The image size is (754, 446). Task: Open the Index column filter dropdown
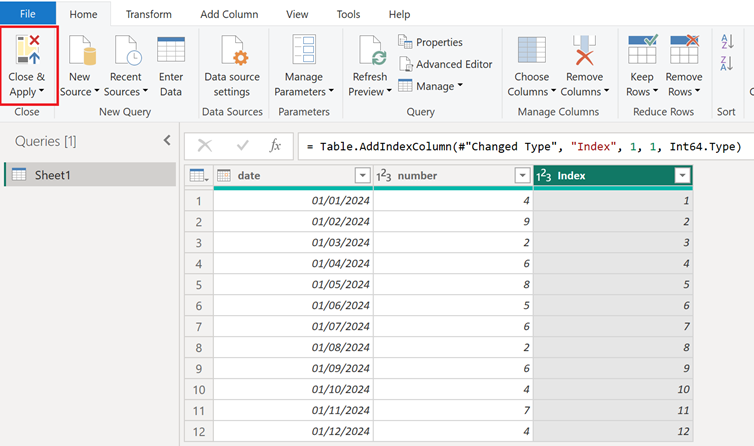pos(682,175)
